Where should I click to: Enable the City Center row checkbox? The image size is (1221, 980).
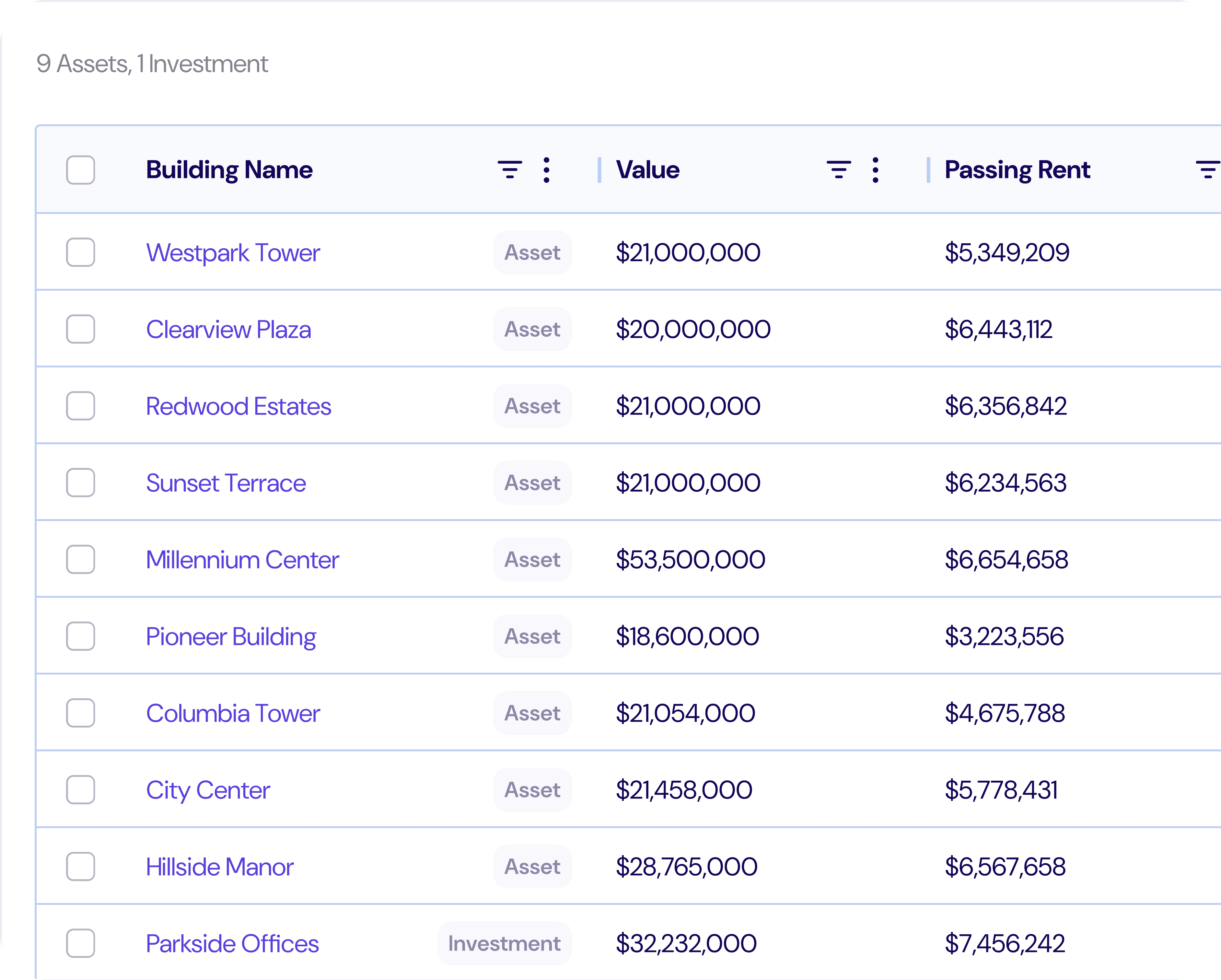pyautogui.click(x=80, y=790)
